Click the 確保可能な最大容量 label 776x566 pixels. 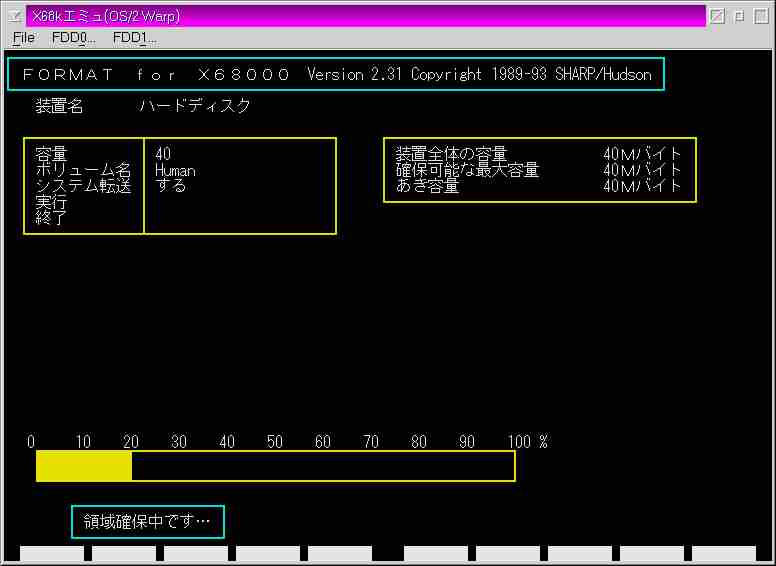coord(467,170)
